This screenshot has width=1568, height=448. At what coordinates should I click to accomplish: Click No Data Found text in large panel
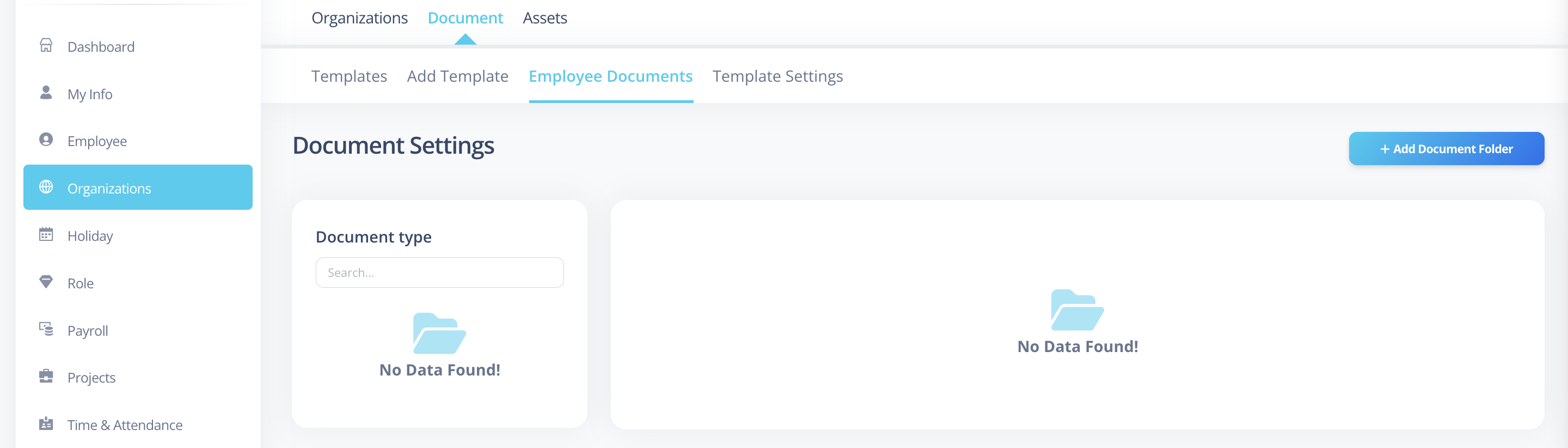(x=1077, y=346)
